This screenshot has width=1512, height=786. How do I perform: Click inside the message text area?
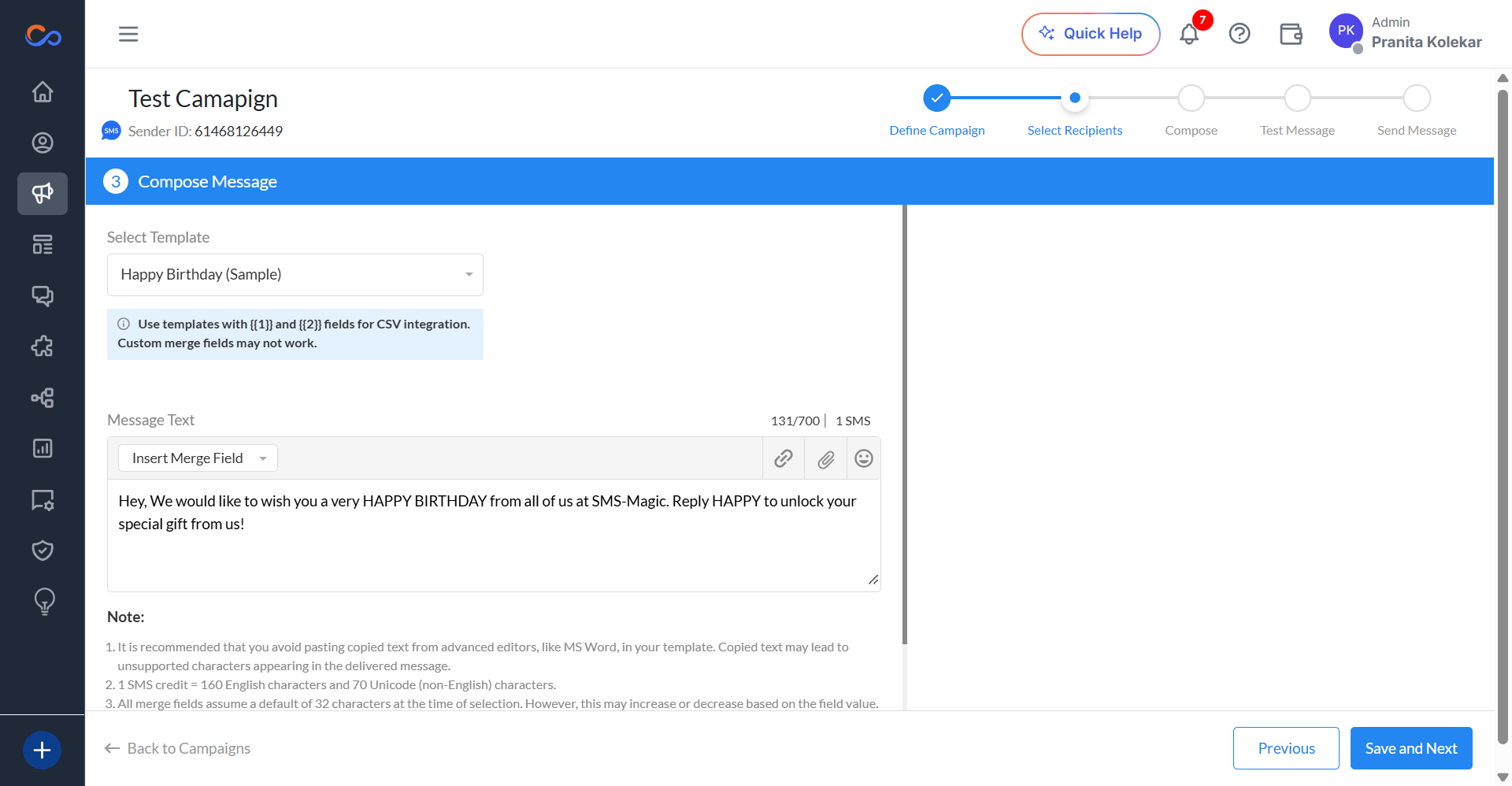(x=494, y=536)
